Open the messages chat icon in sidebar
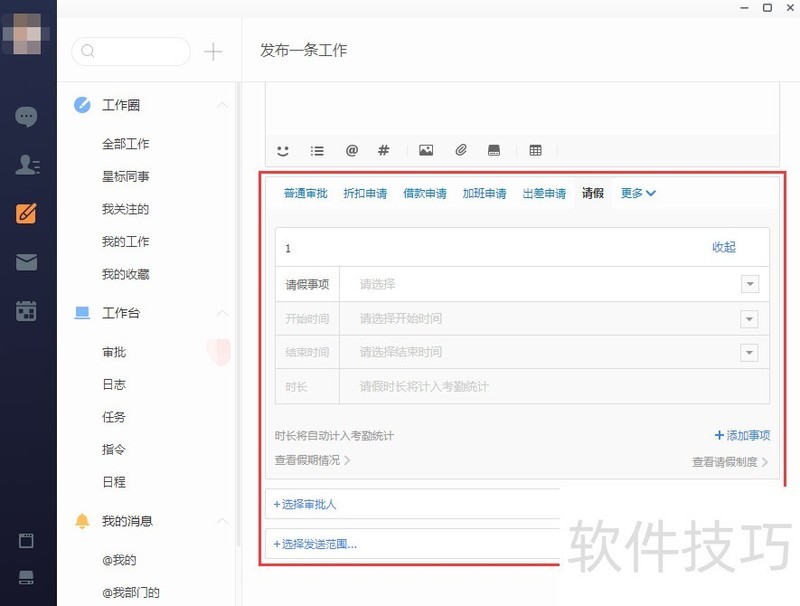Image resolution: width=800 pixels, height=606 pixels. click(27, 116)
